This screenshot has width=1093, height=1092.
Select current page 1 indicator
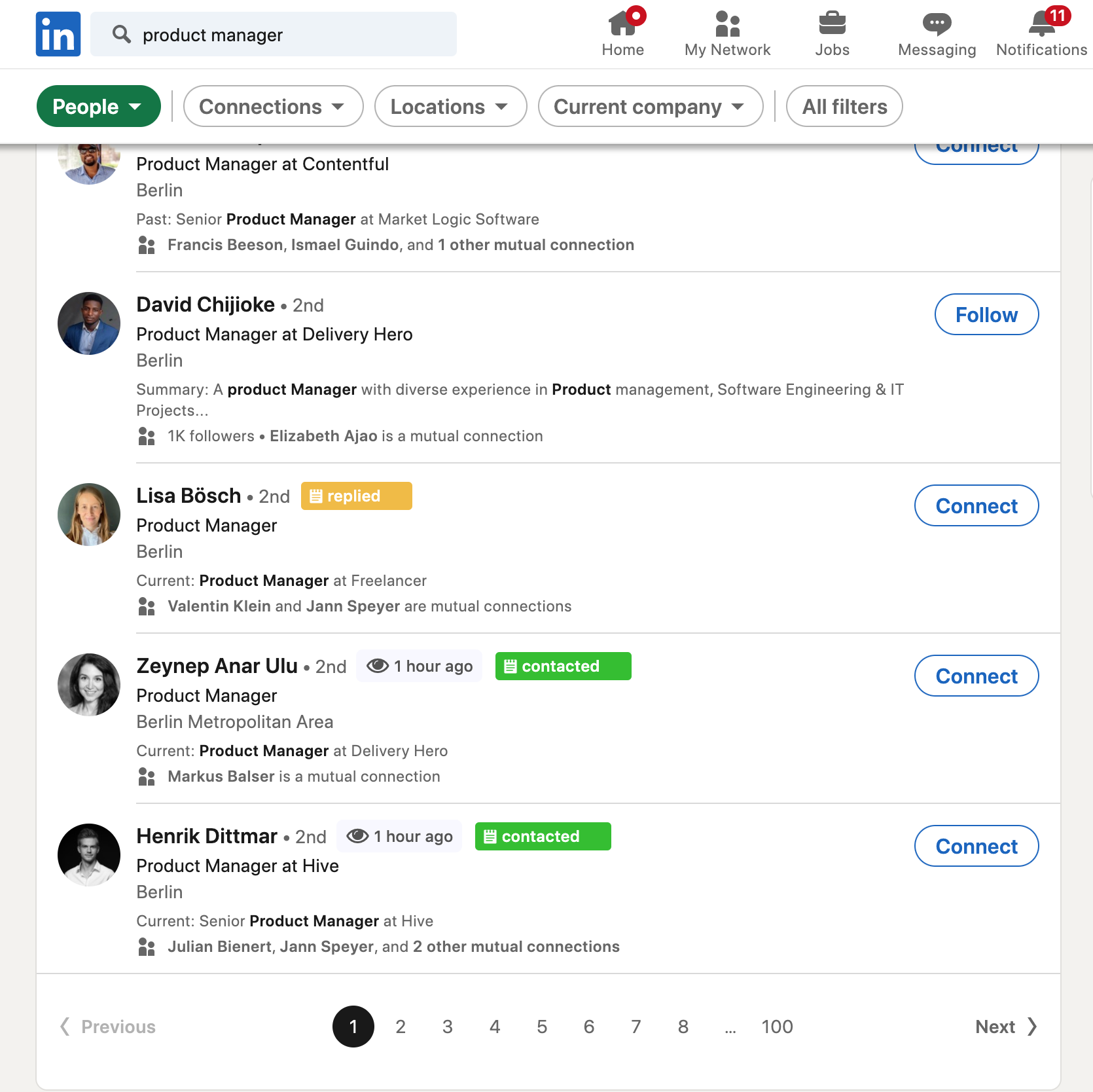353,1027
